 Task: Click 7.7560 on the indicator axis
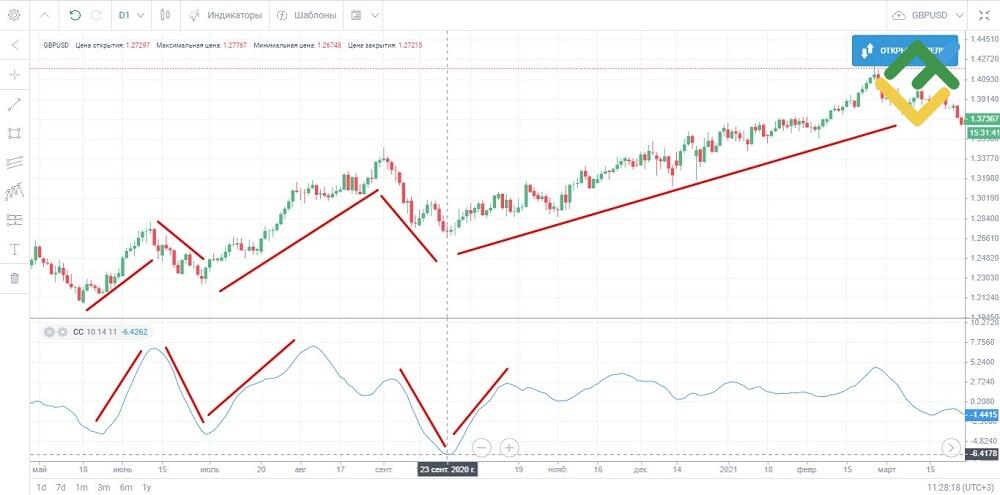click(985, 342)
